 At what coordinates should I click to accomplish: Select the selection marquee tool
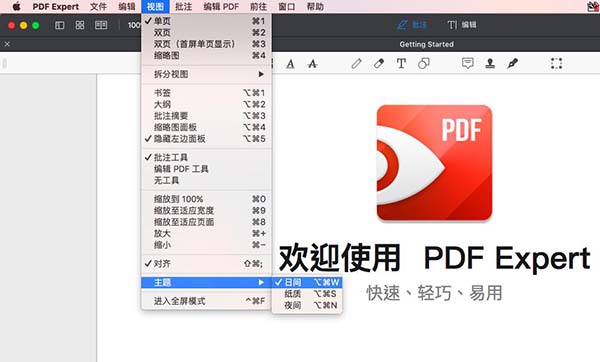tap(556, 64)
